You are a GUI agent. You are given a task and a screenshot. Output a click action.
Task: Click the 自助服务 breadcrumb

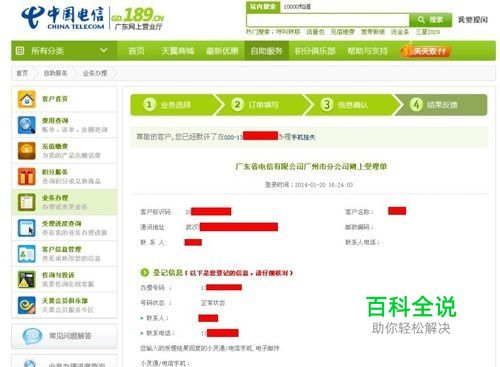55,73
